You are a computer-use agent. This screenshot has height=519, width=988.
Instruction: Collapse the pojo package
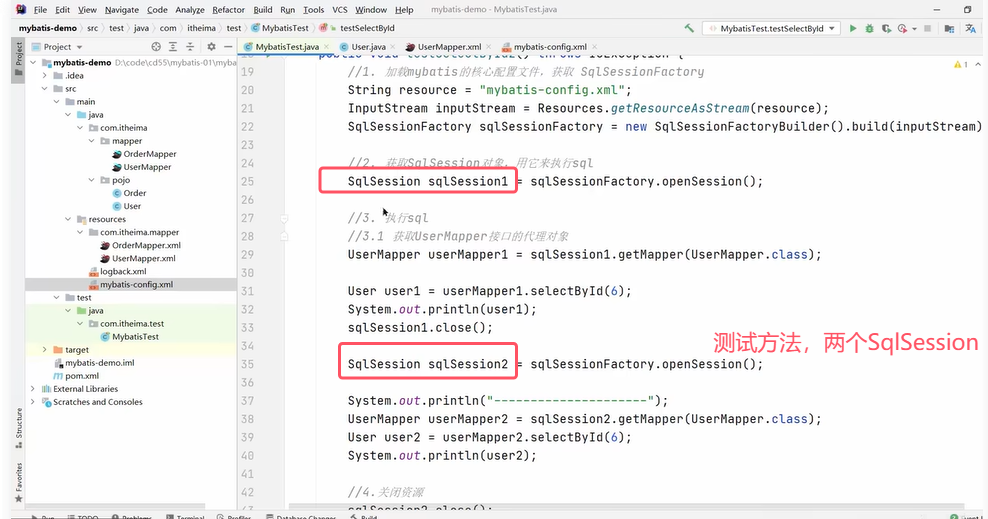91,180
